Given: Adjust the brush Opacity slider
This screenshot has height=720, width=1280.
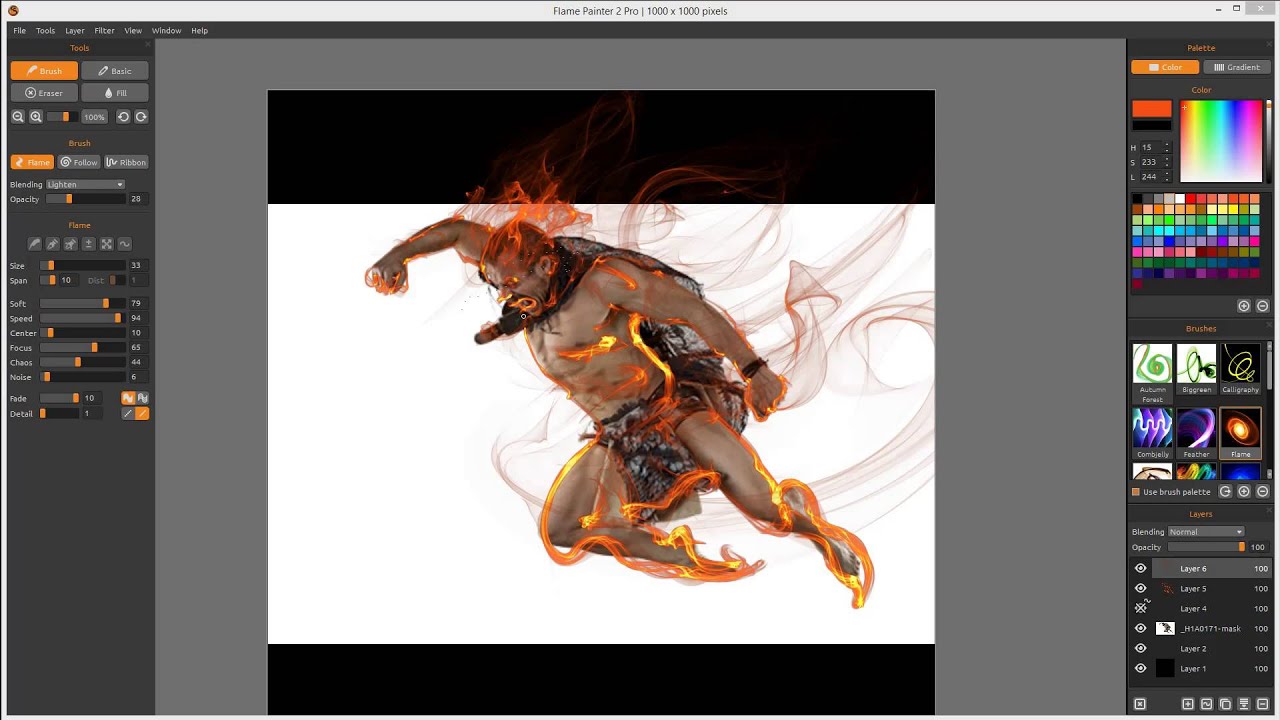Looking at the screenshot, I should (85, 199).
